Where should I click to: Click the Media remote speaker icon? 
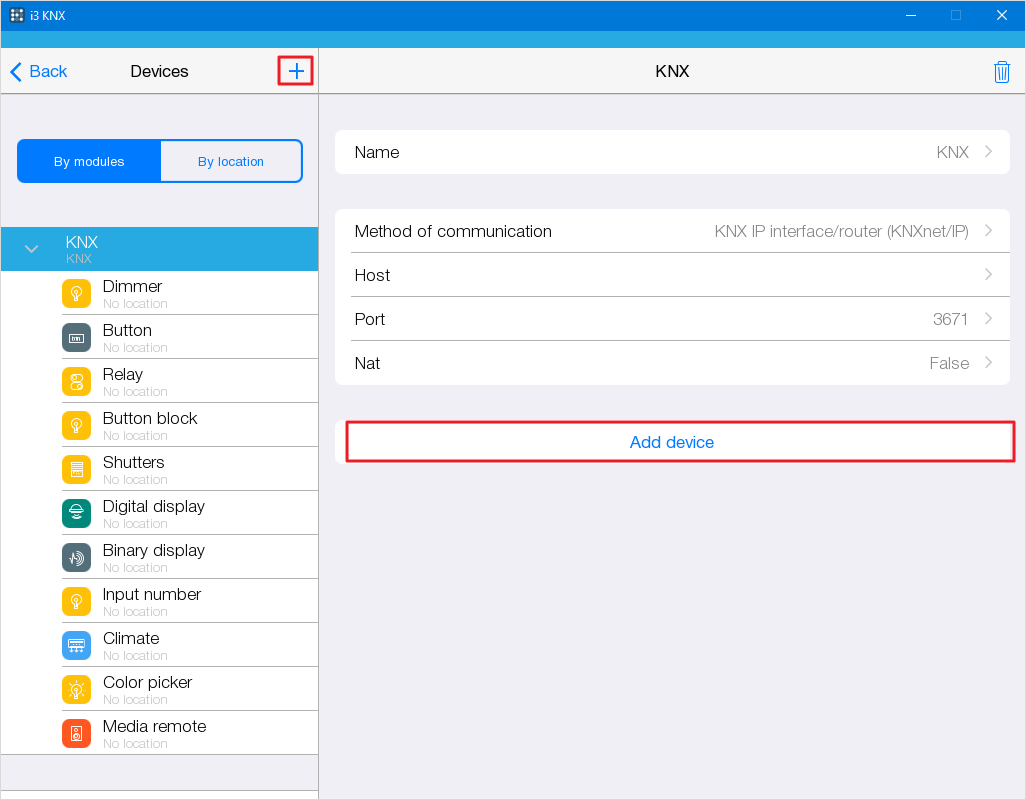pos(76,734)
